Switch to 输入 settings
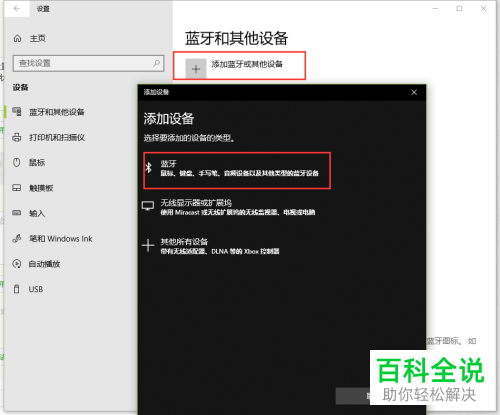The height and width of the screenshot is (415, 500). (37, 213)
